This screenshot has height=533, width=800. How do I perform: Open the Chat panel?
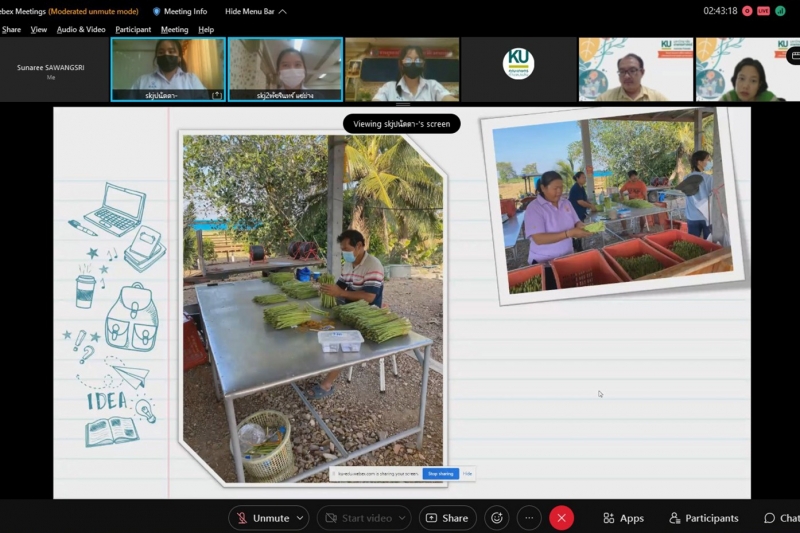[x=781, y=518]
